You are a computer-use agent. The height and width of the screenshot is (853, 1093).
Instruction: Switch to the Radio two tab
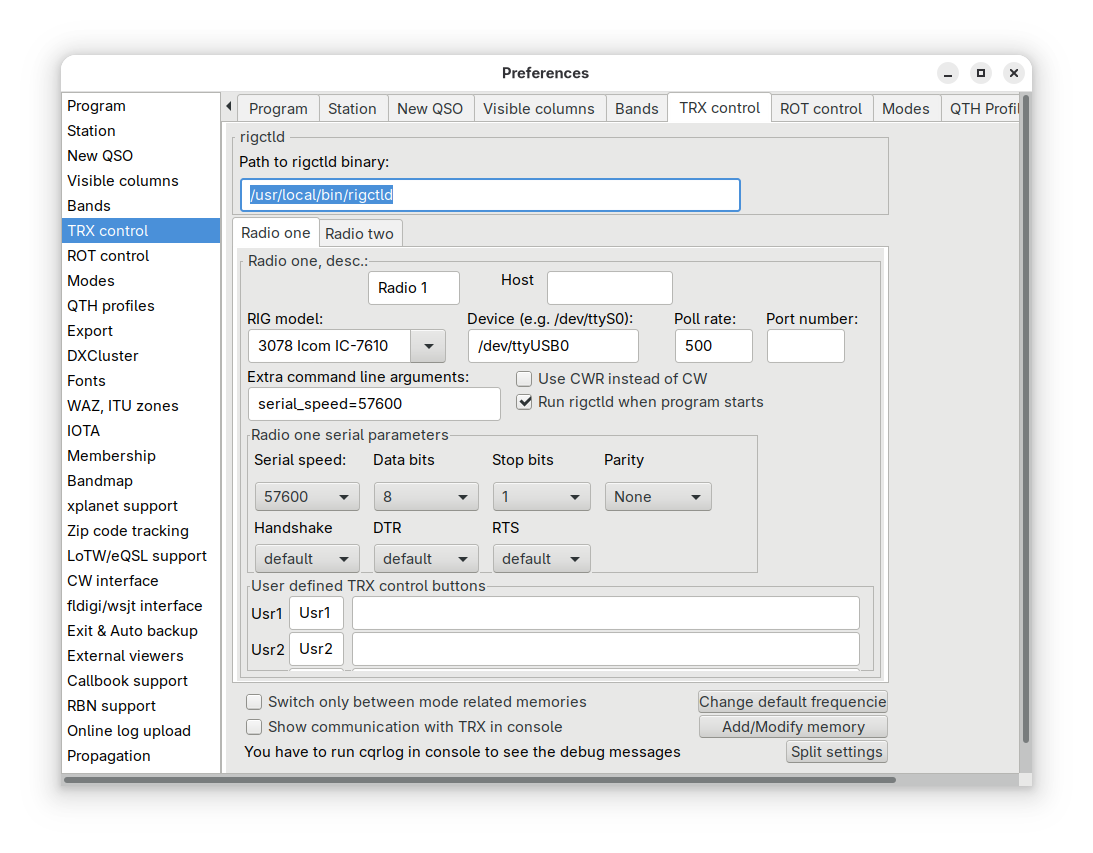coord(359,233)
